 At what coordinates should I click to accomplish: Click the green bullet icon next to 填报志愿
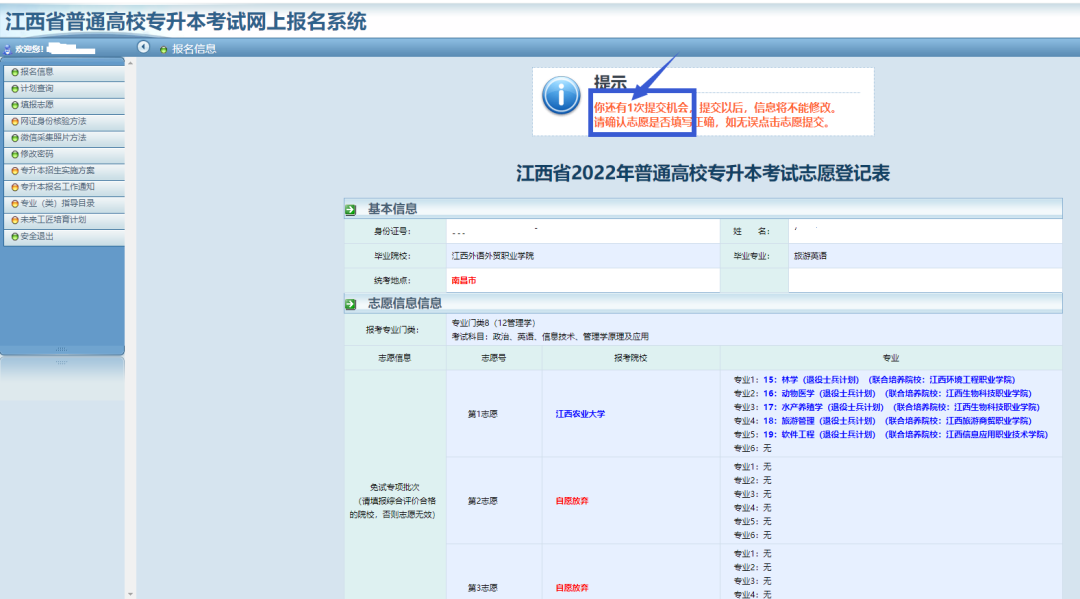tap(15, 105)
